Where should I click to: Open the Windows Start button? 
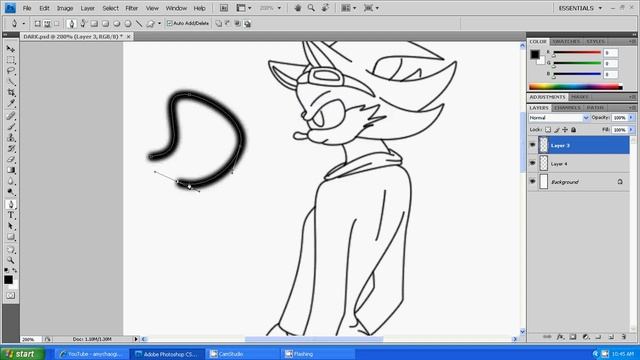[22, 354]
